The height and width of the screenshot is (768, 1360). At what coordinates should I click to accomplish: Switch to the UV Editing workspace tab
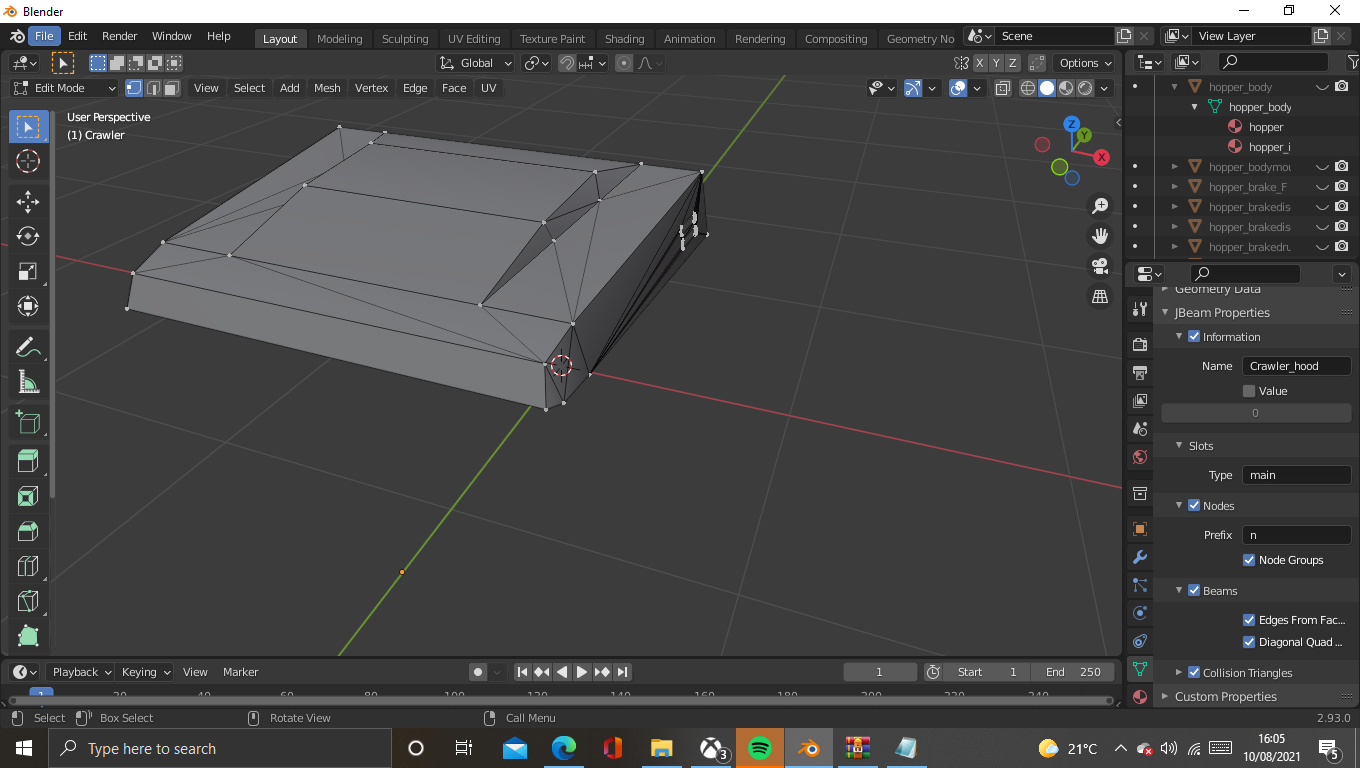[474, 39]
